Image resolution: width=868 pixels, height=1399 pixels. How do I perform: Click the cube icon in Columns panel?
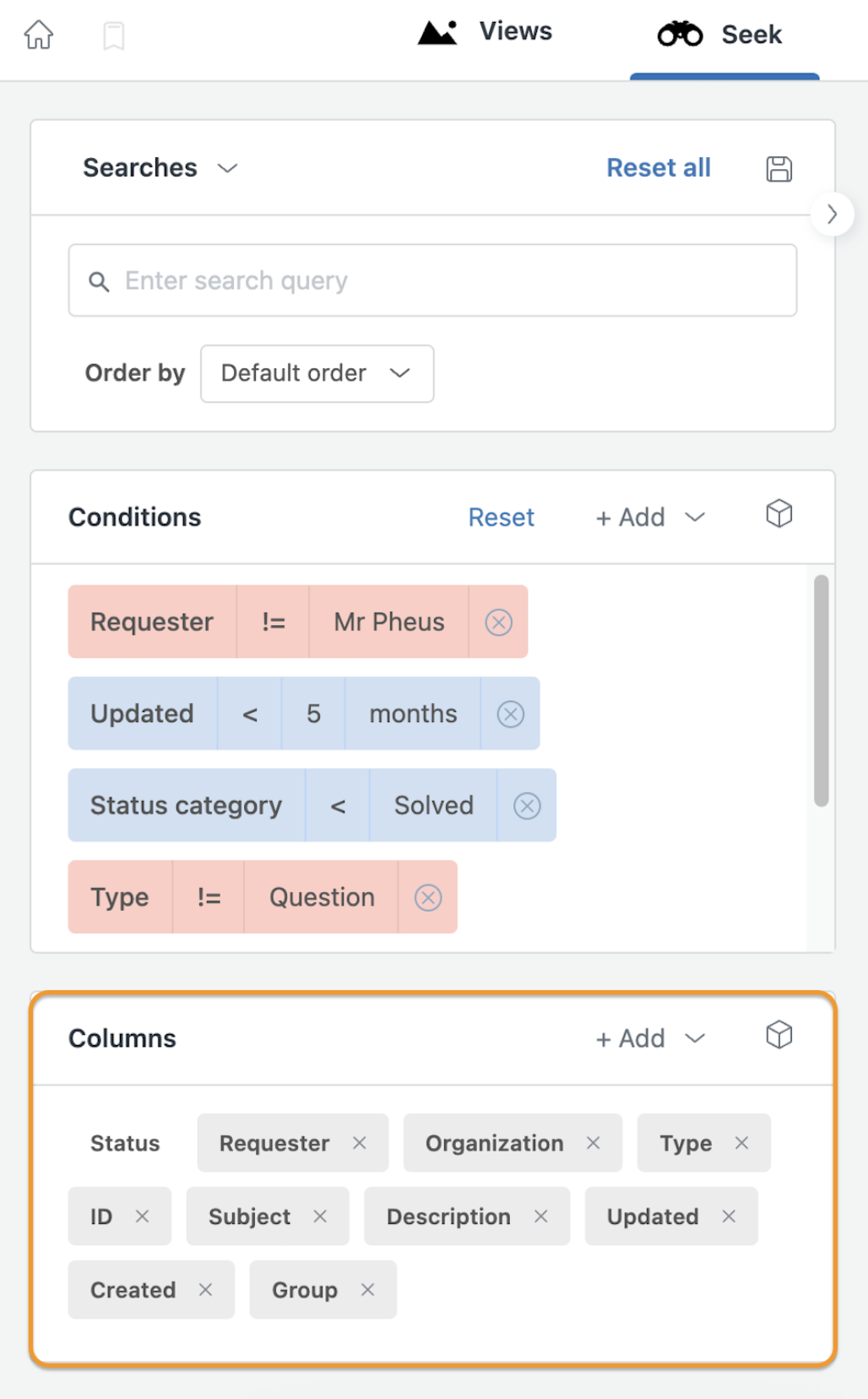point(778,1035)
